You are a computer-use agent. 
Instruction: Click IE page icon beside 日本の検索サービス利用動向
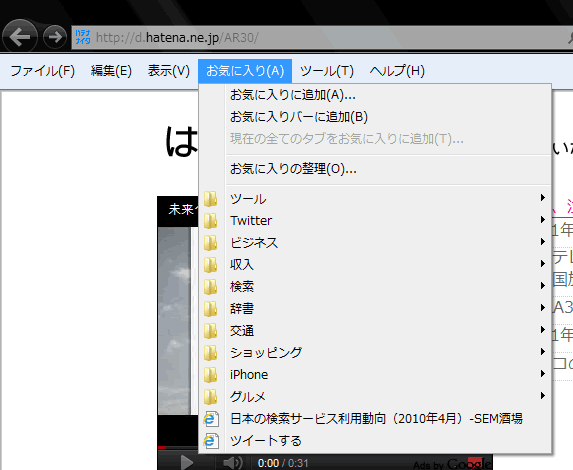pyautogui.click(x=211, y=419)
